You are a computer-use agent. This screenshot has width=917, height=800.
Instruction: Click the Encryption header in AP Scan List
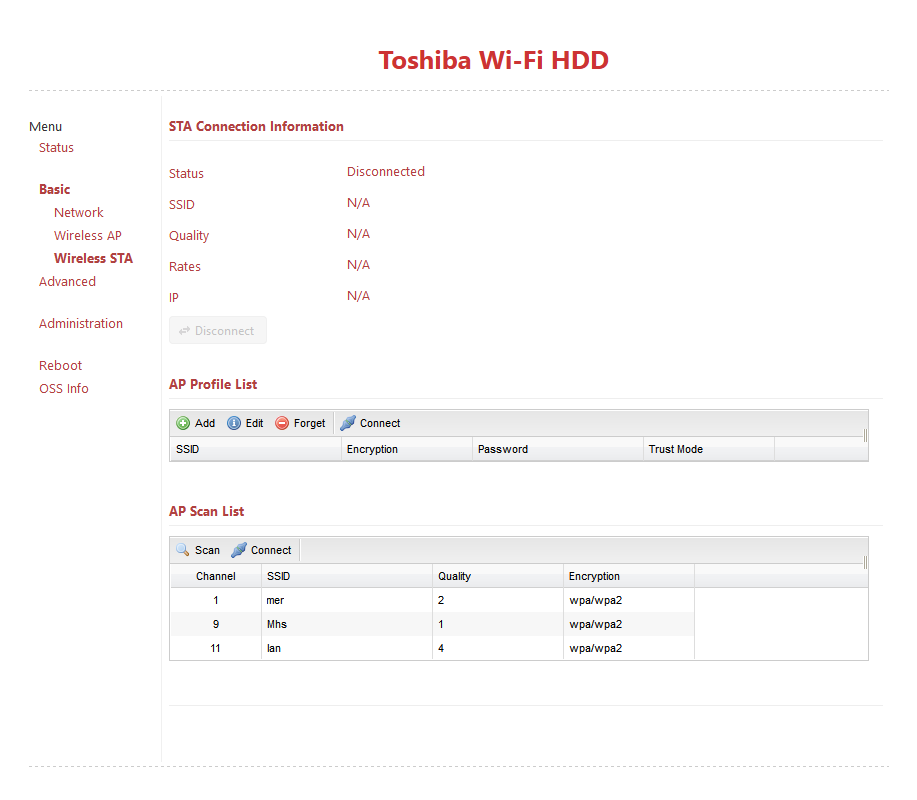[629, 576]
